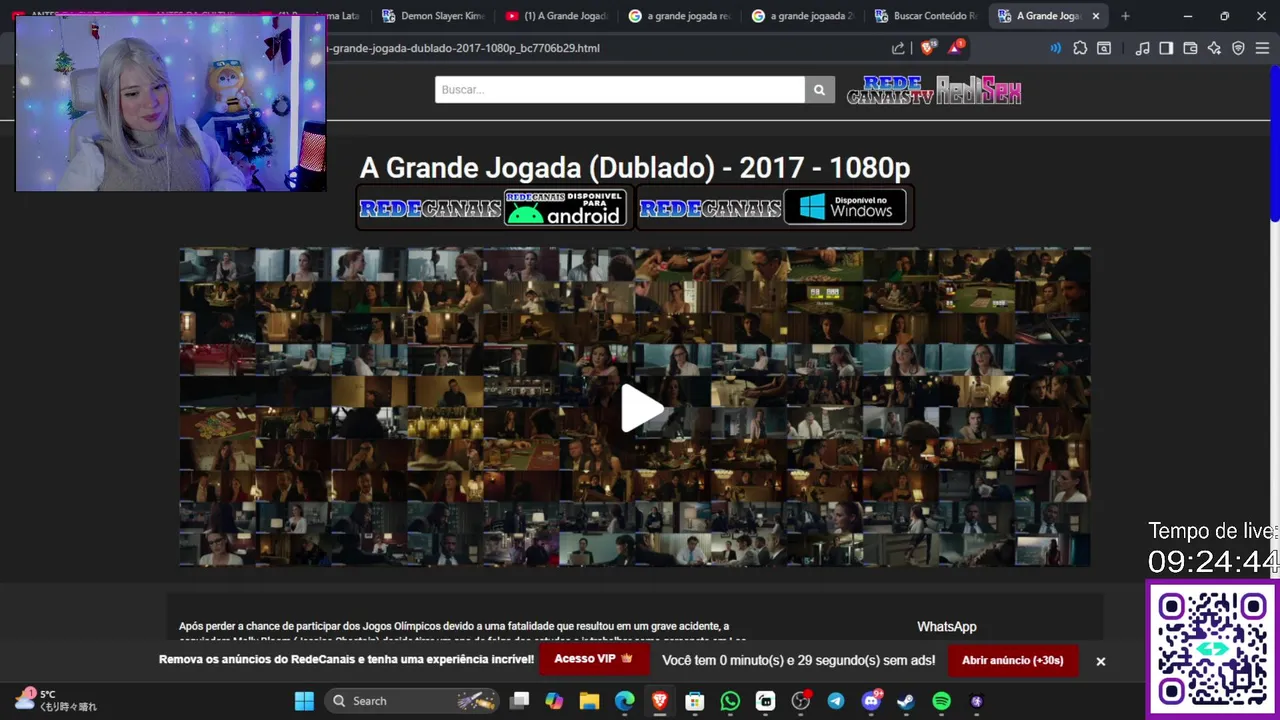Click the Brave browser taskbar icon

(659, 701)
